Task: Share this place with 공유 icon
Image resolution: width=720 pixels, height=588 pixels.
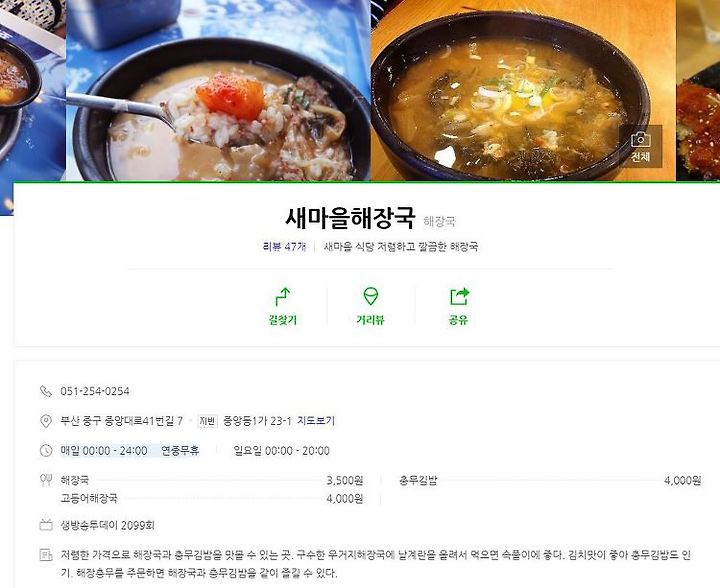Action: 459,306
